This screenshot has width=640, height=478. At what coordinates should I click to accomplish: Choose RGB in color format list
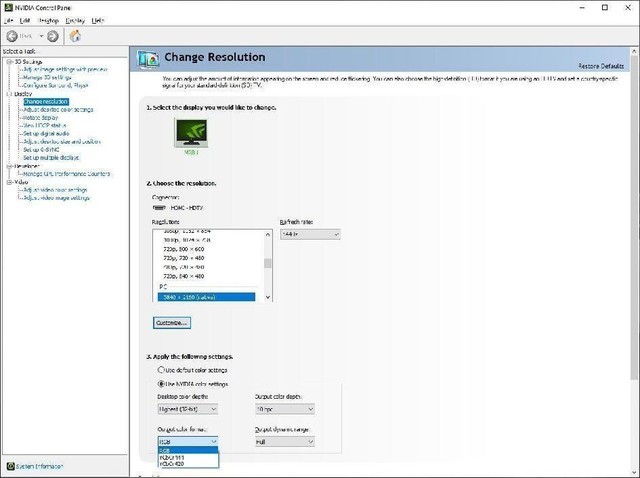pos(188,450)
